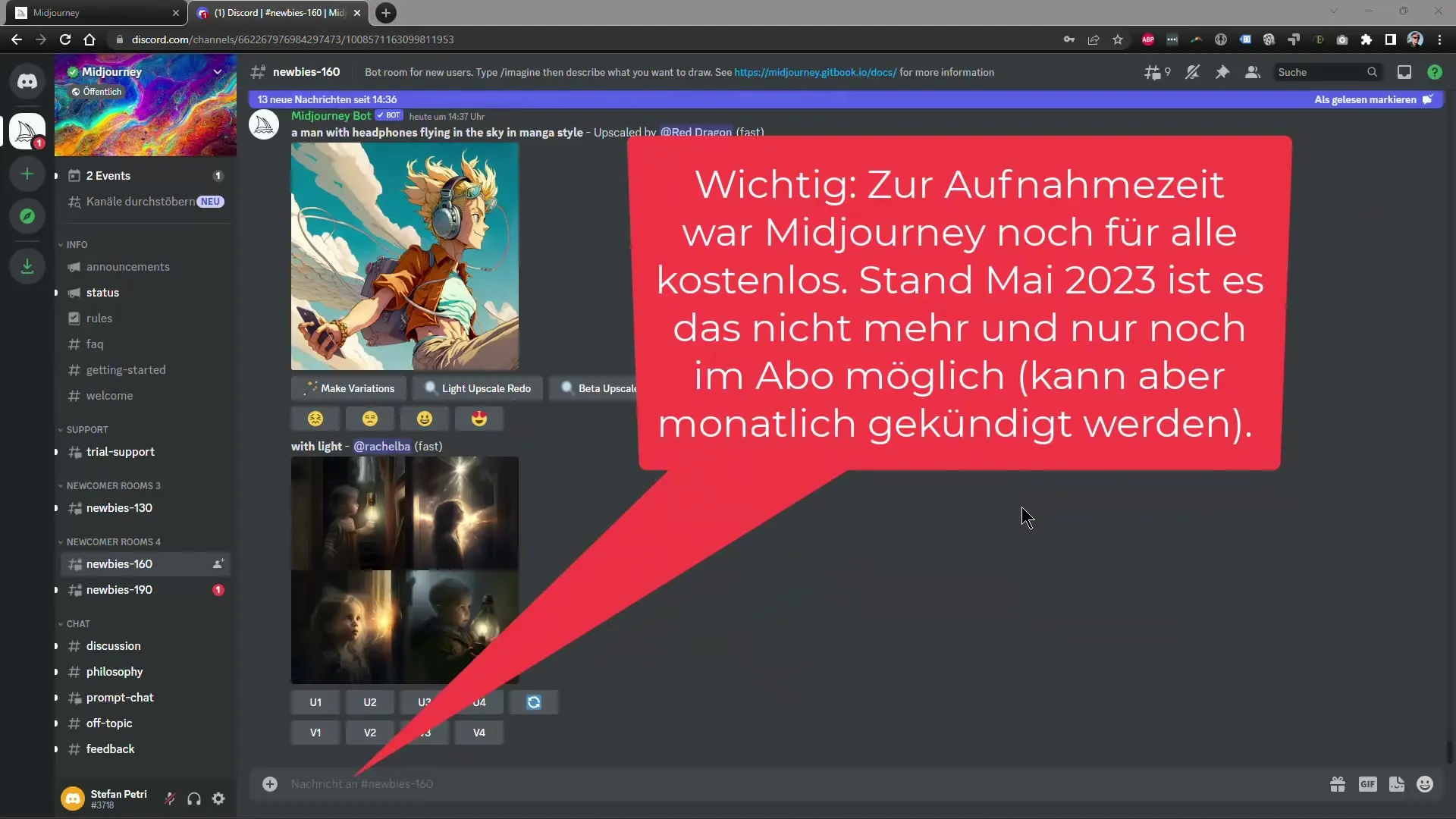Image resolution: width=1456 pixels, height=819 pixels.
Task: Open user settings gear icon
Action: point(218,799)
